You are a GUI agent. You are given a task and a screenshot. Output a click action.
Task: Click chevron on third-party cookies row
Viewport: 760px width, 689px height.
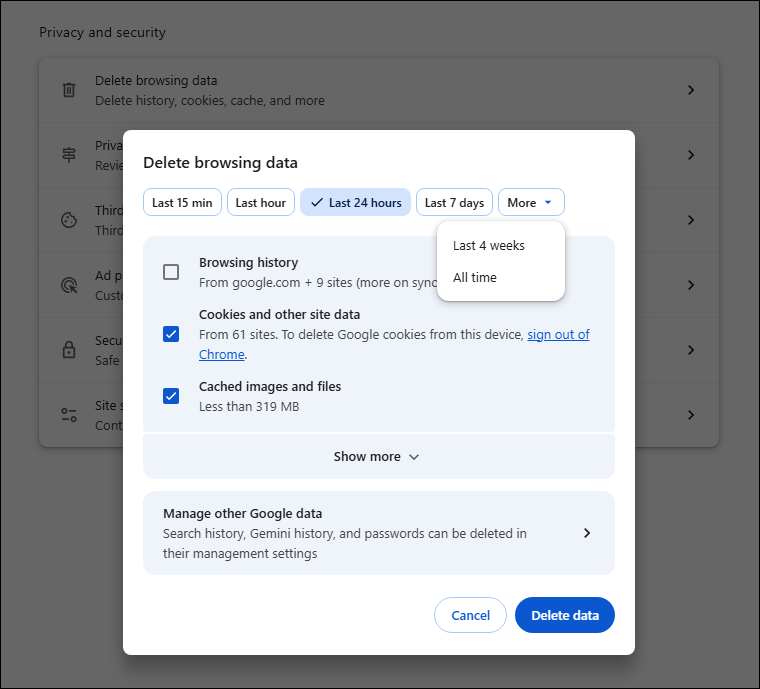point(691,220)
